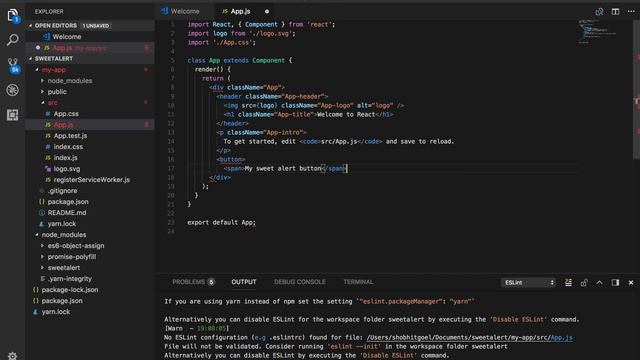Close the bottom panel
Image resolution: width=640 pixels, height=360 pixels.
coord(631,282)
